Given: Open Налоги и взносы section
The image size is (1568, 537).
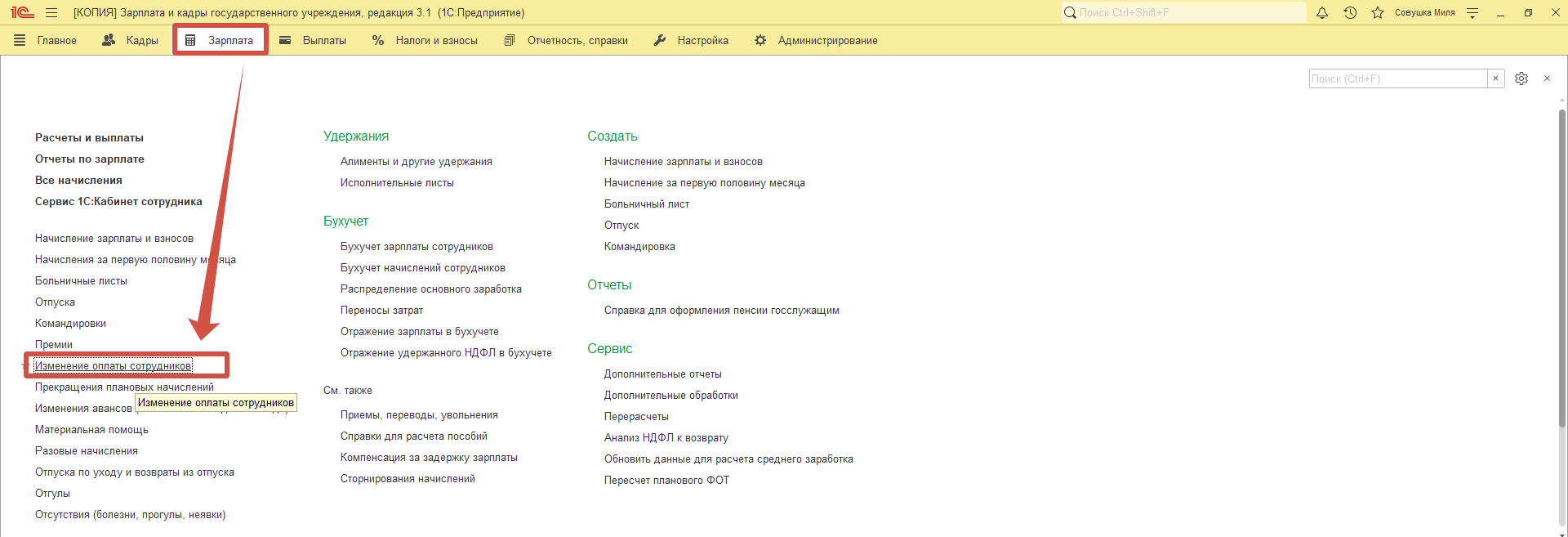Looking at the screenshot, I should pyautogui.click(x=425, y=40).
